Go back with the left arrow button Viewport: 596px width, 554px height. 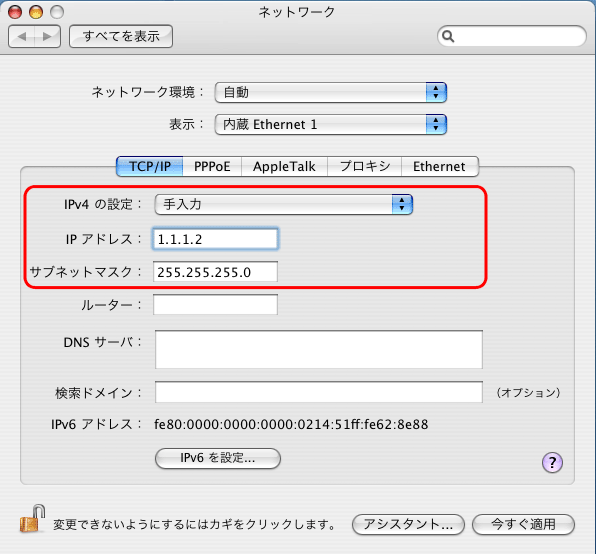(21, 36)
